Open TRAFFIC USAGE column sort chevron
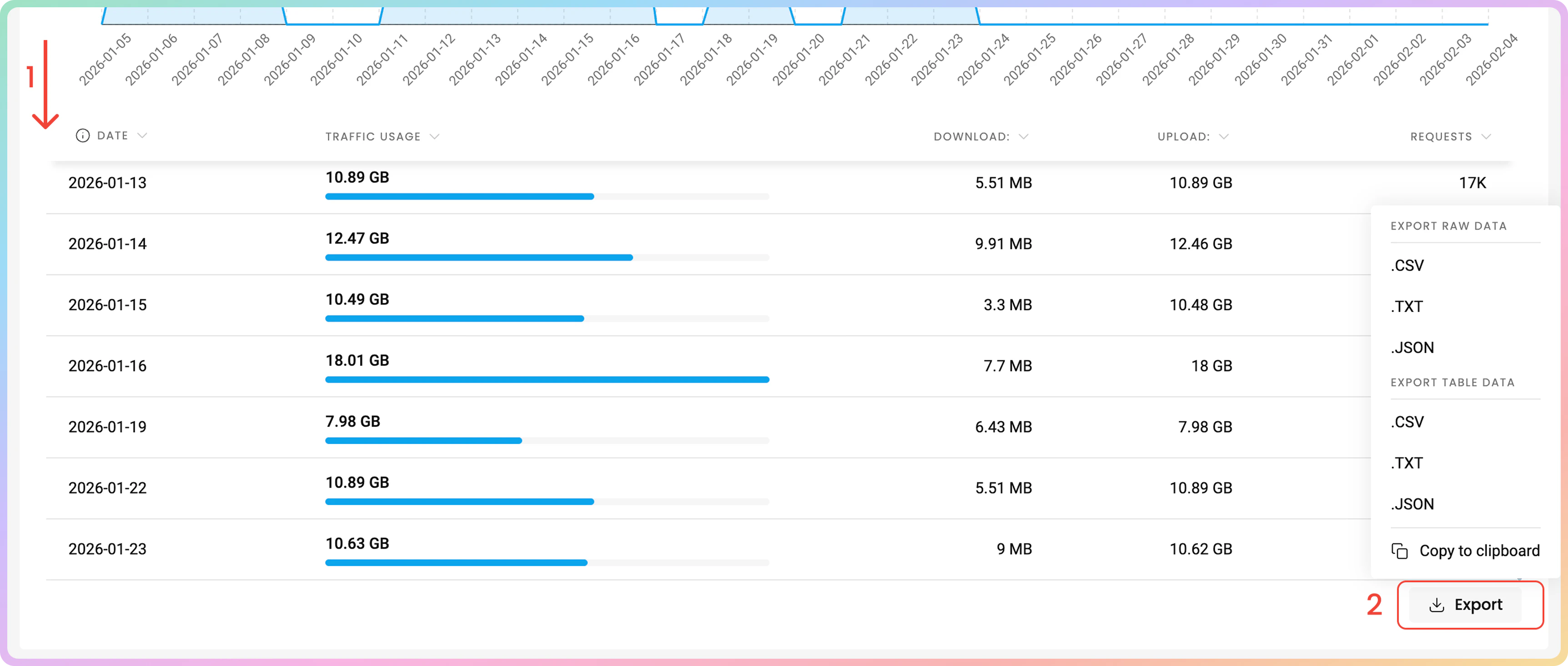The width and height of the screenshot is (1568, 666). [434, 137]
